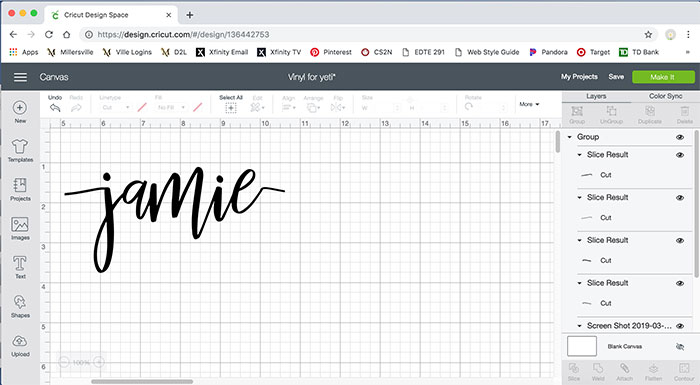Screen dimensions: 700x385
Task: Click the canvas horizontal scrollbar
Action: point(142,382)
